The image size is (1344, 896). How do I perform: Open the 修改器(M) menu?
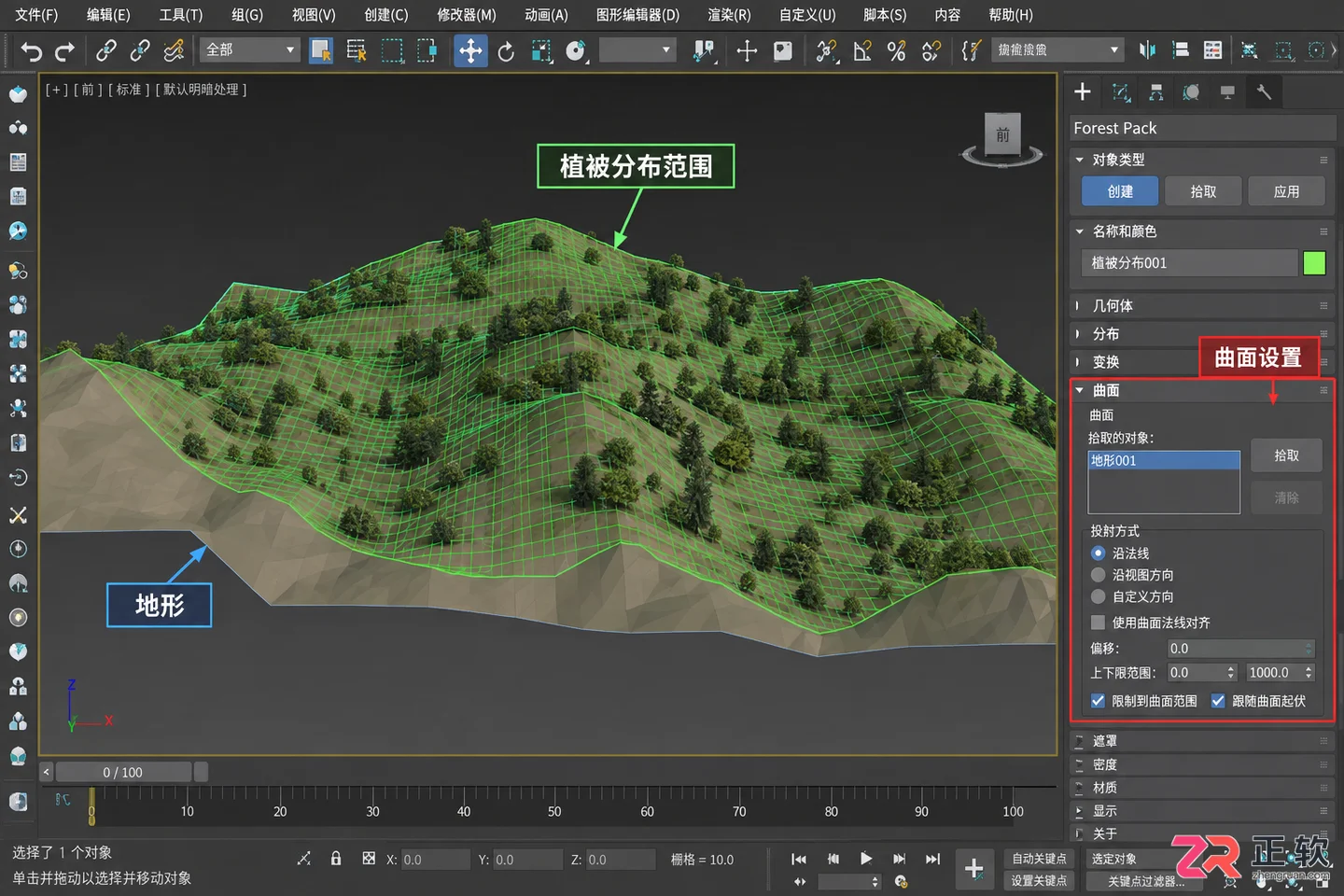pyautogui.click(x=467, y=15)
